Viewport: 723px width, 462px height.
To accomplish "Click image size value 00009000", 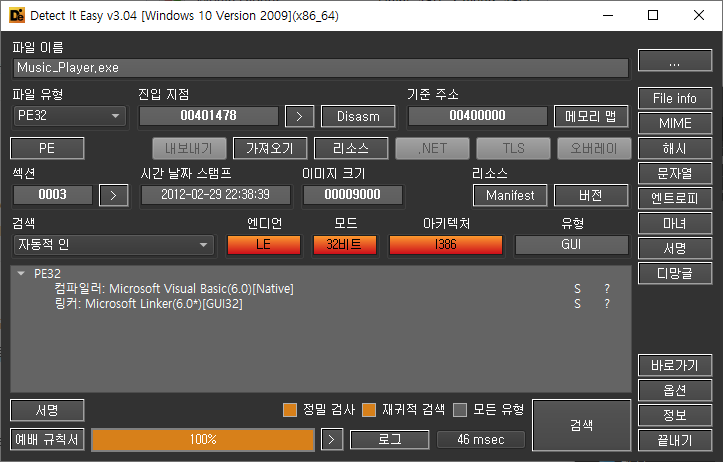I will 352,195.
